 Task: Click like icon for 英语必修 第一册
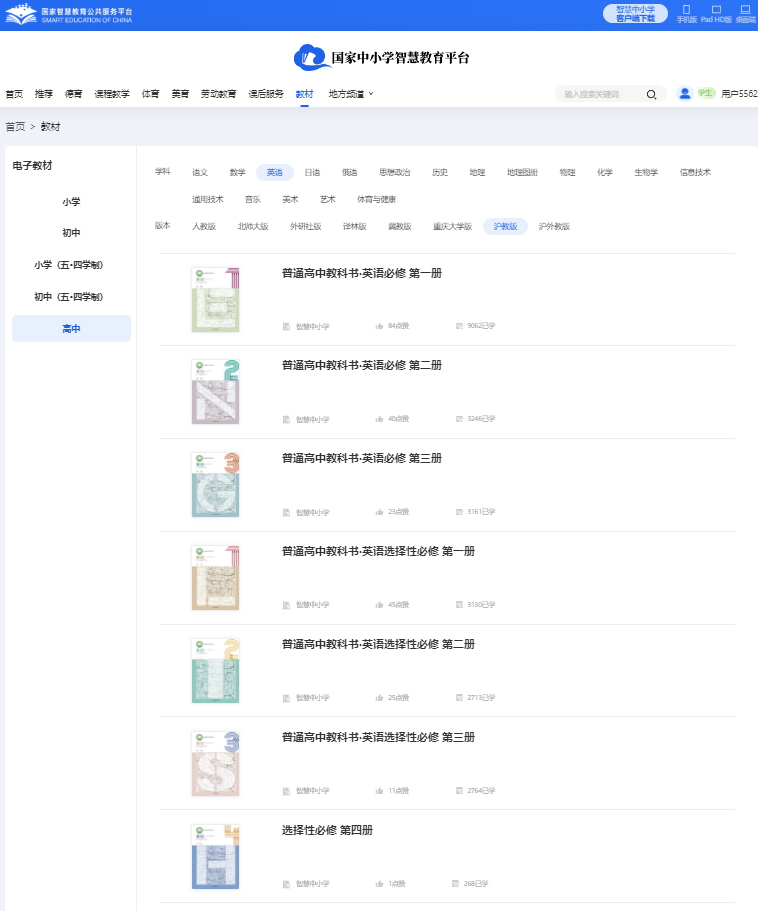tap(380, 326)
